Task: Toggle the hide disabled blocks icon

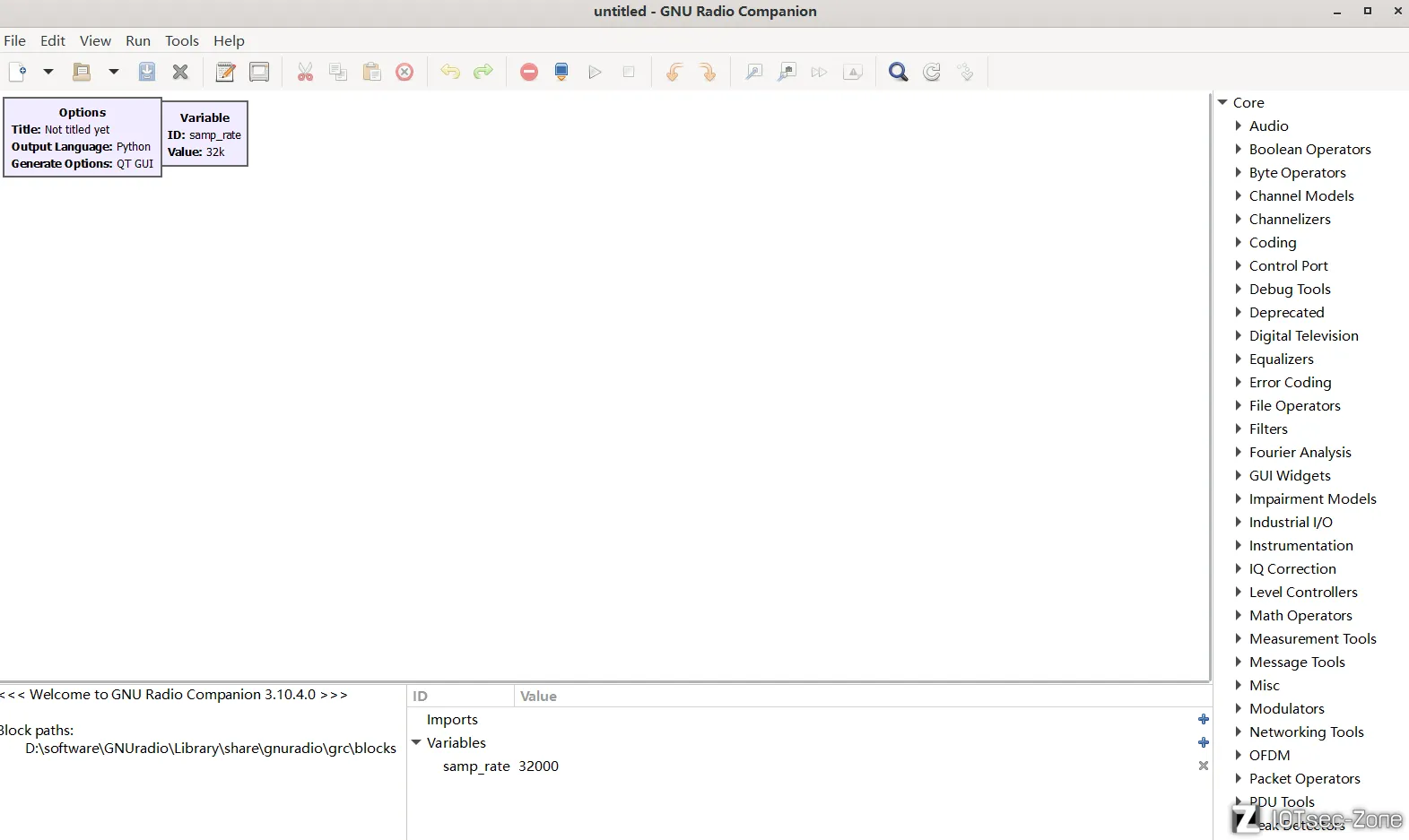Action: tap(853, 72)
